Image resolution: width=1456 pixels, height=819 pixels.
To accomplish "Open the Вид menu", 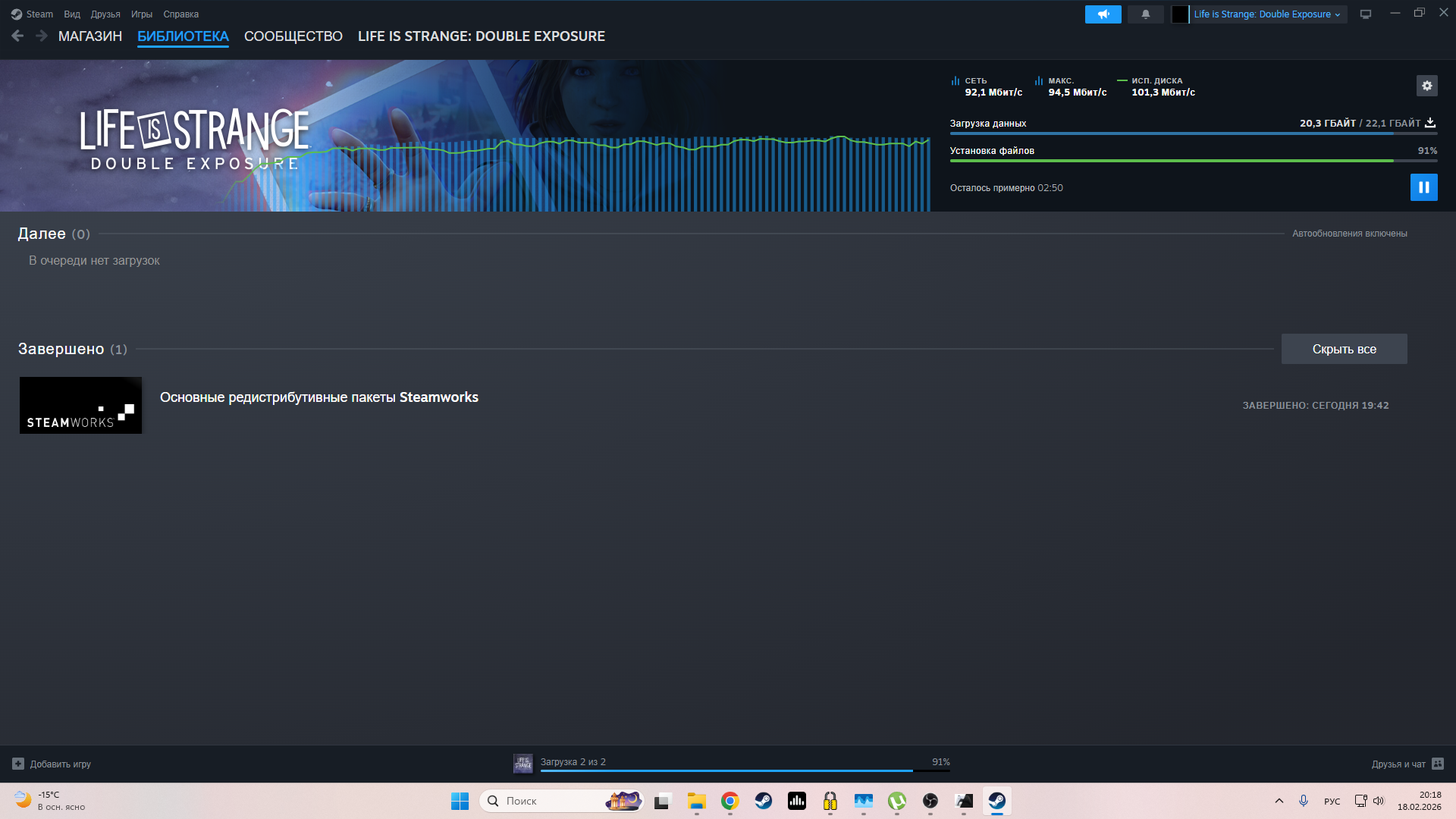I will tap(72, 14).
